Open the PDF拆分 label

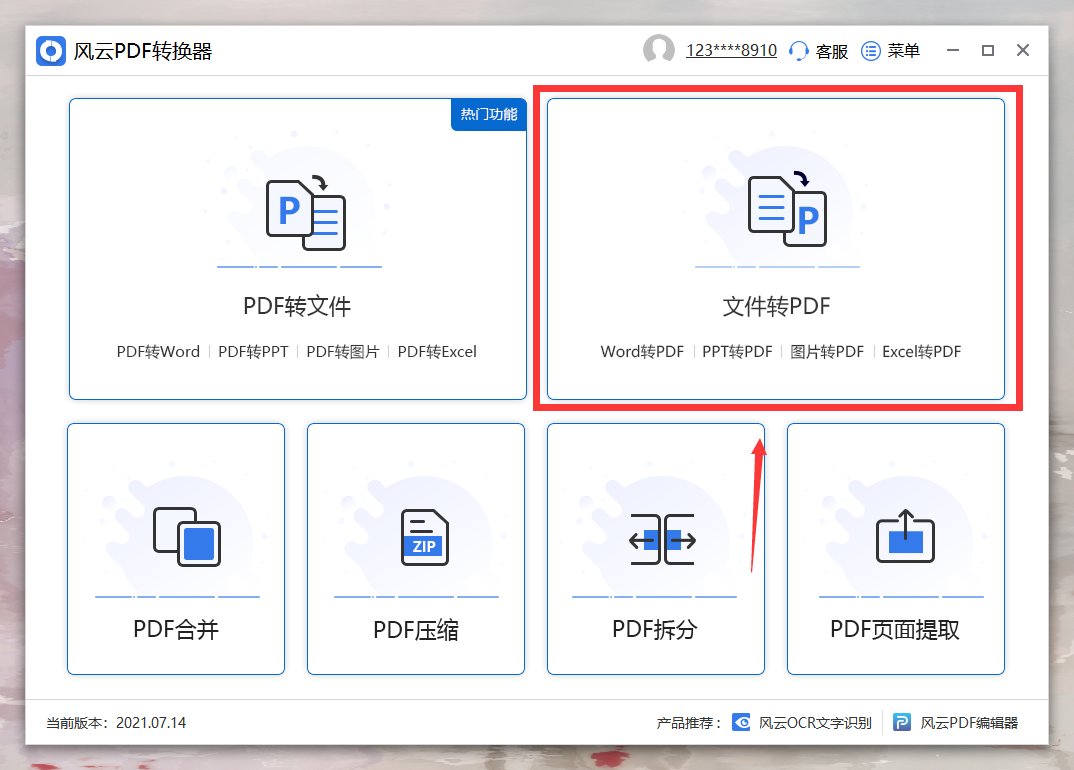655,629
